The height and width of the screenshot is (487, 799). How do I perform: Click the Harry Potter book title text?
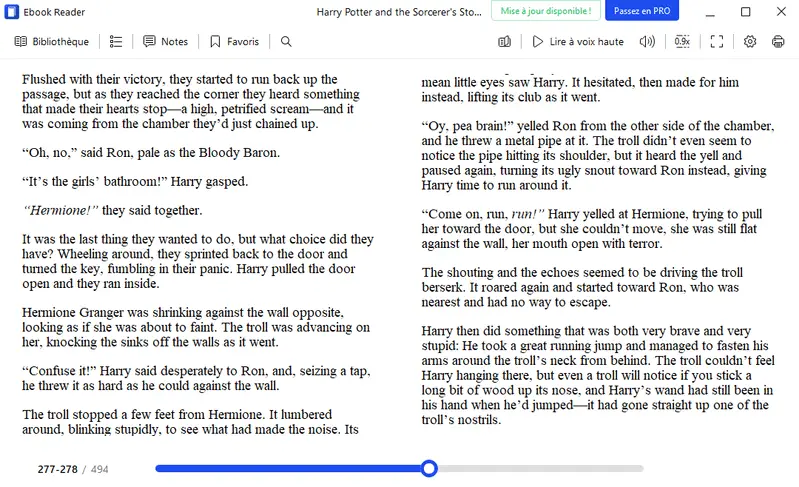coord(399,12)
